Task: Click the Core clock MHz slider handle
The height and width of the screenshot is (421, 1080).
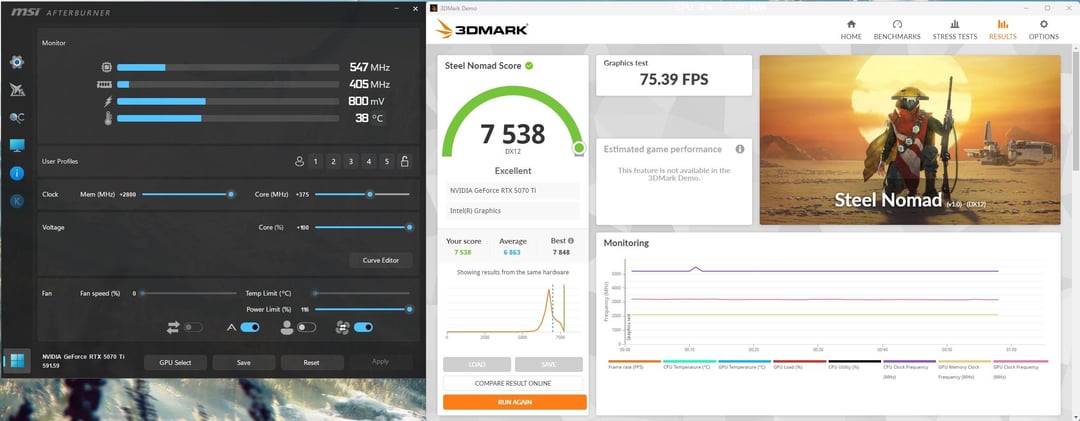Action: click(x=370, y=194)
